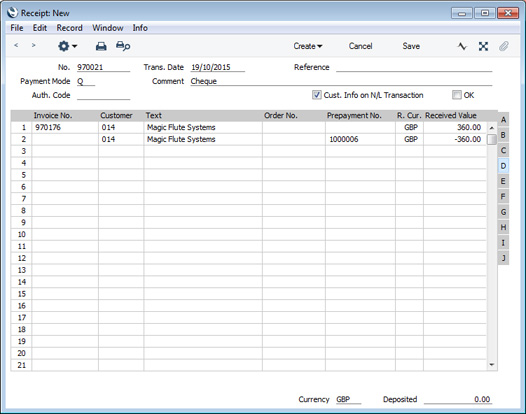Switch to flip tab B
Image resolution: width=526 pixels, height=414 pixels.
[x=503, y=135]
